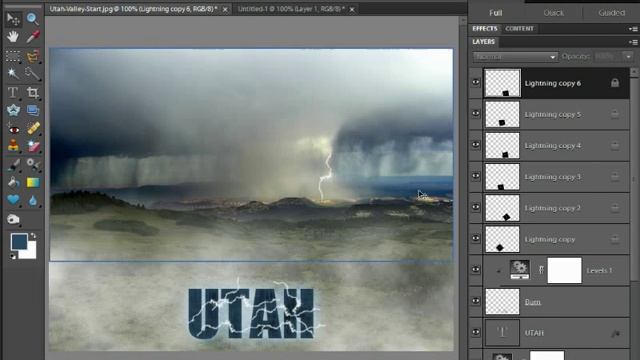The height and width of the screenshot is (360, 640).
Task: Close the Untitled-1 document tab
Action: (x=352, y=9)
